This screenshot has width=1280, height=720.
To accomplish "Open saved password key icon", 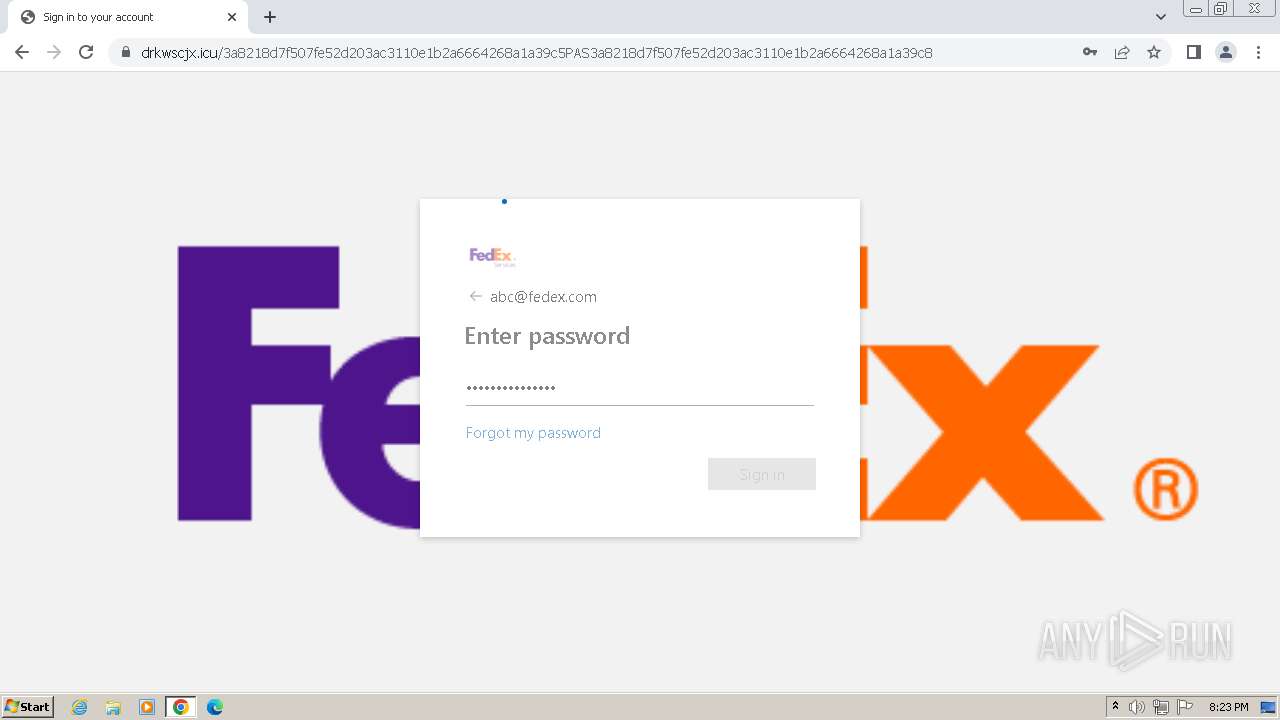I will point(1090,52).
